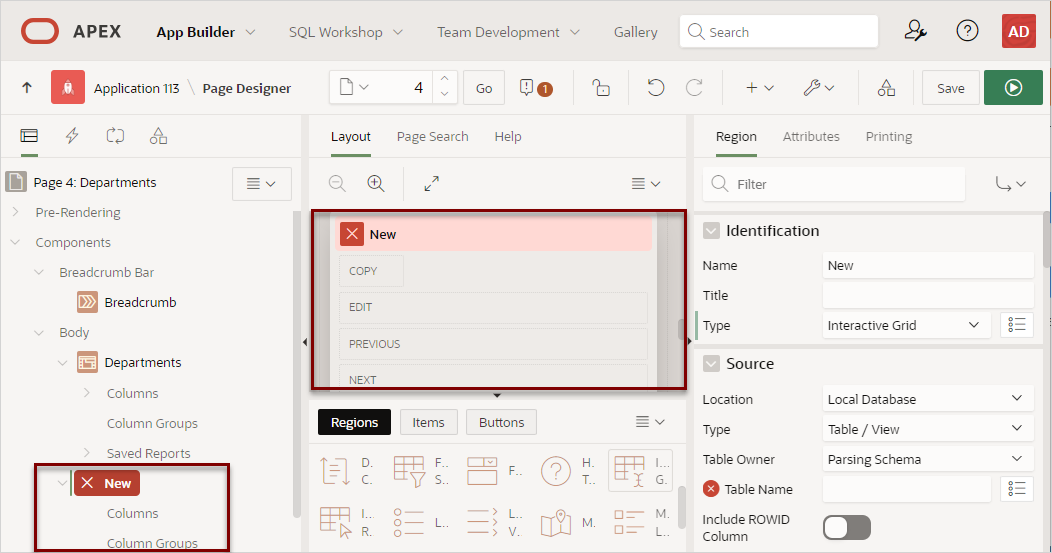The image size is (1052, 553).
Task: Open the administration user-wrench icon
Action: pos(915,31)
